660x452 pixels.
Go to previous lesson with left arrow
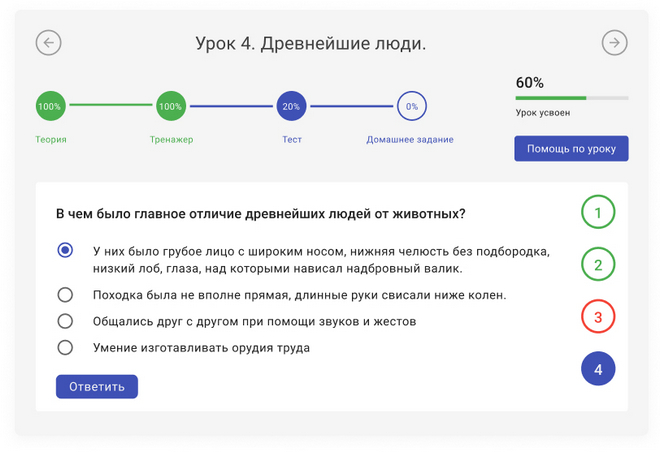48,43
